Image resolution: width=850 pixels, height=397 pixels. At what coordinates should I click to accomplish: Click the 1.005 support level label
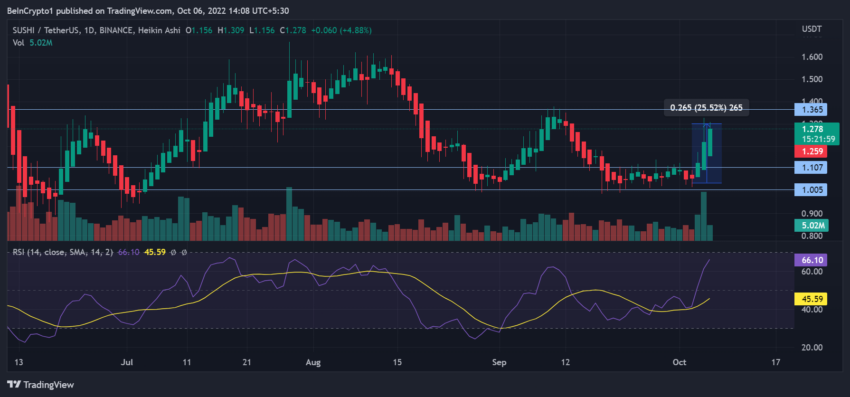point(811,190)
